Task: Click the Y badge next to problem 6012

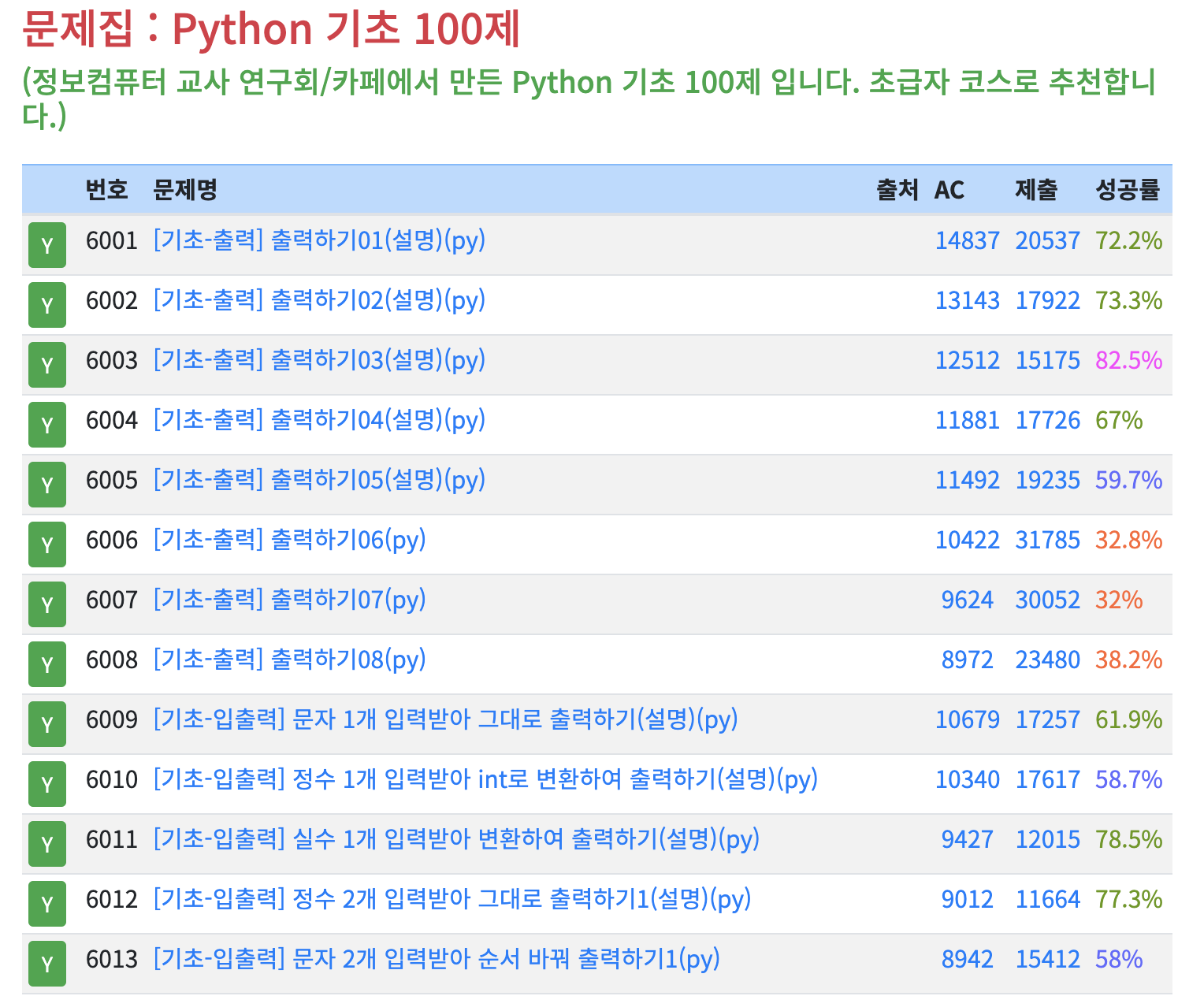Action: pyautogui.click(x=47, y=904)
